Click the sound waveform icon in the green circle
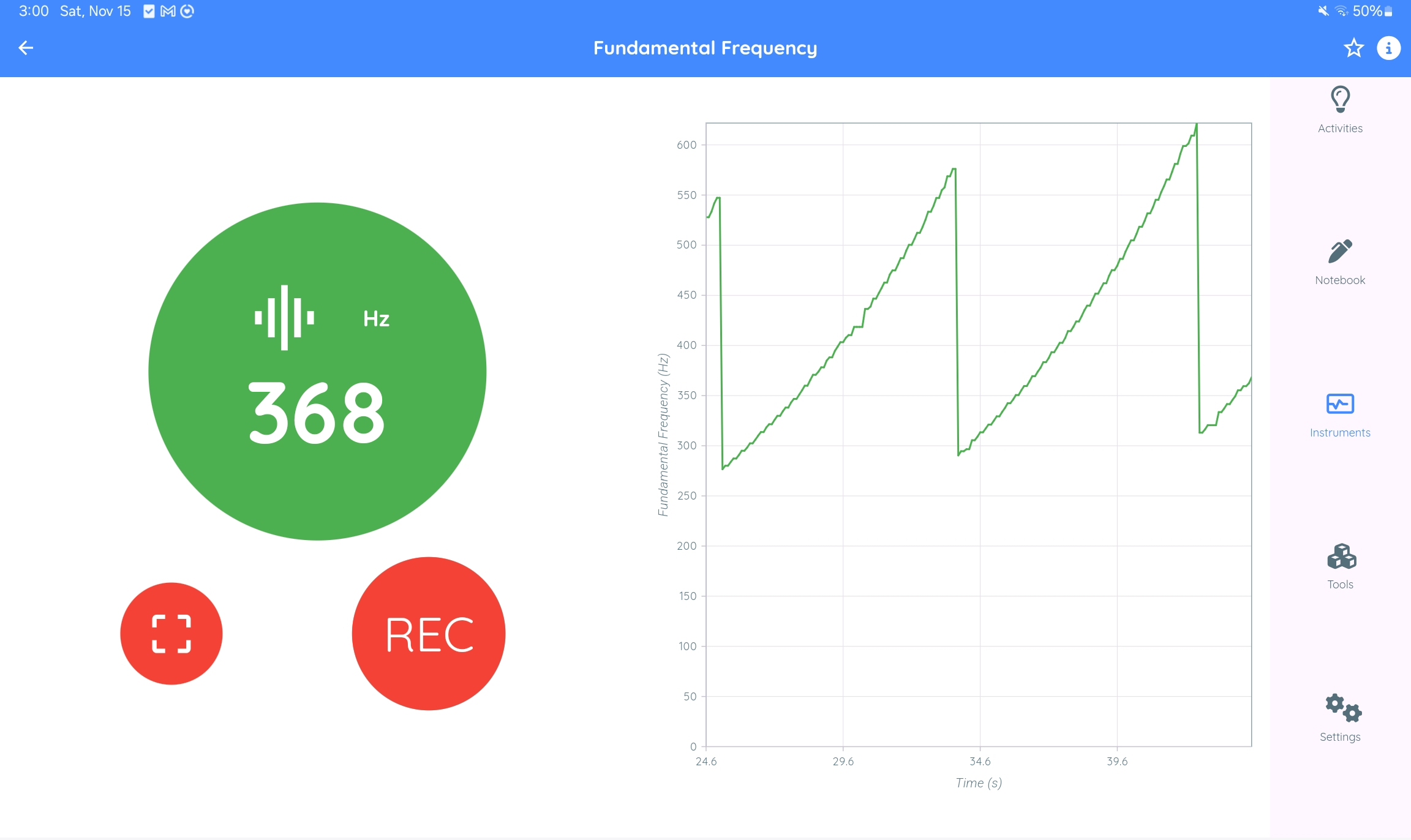Image resolution: width=1411 pixels, height=840 pixels. coord(284,317)
